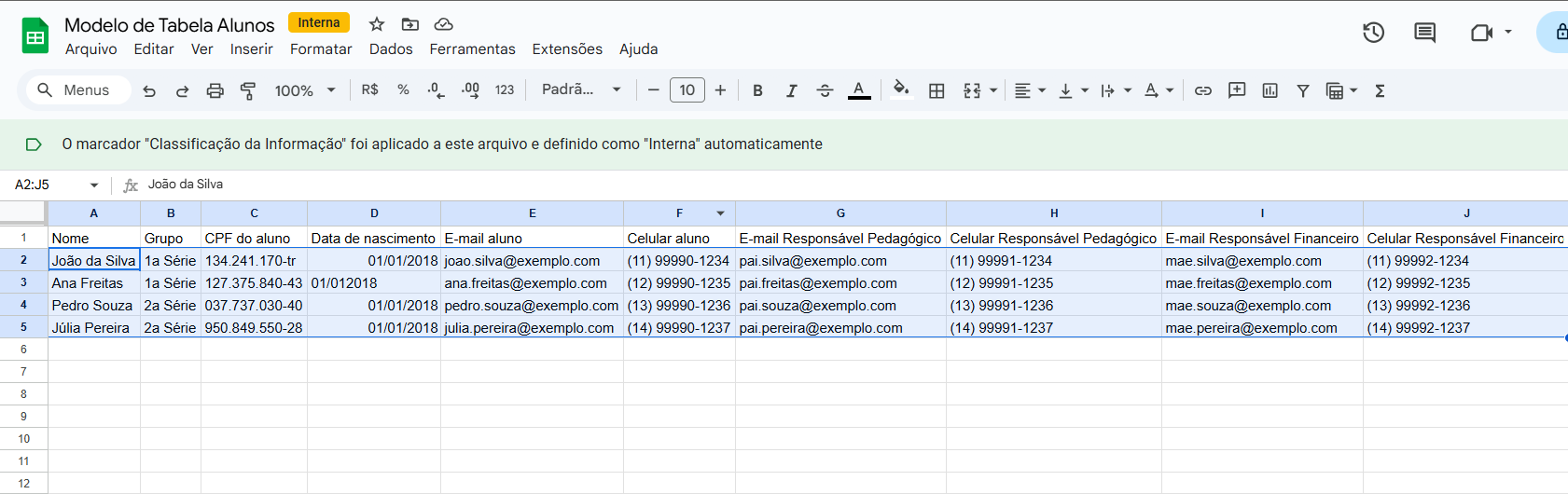Open the comments panel icon
This screenshot has width=1568, height=494.
point(1424,33)
